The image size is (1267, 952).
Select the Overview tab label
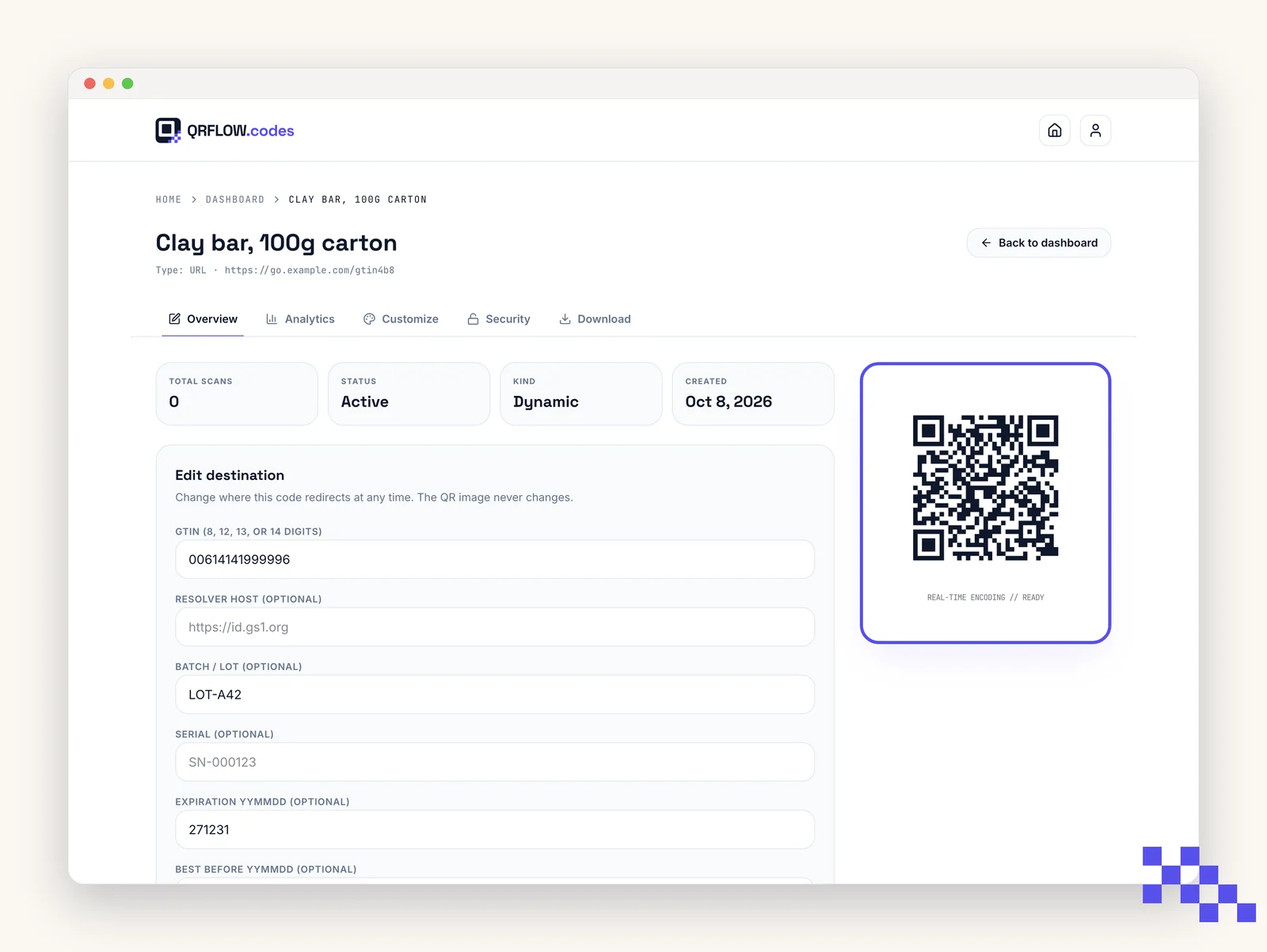pos(212,319)
